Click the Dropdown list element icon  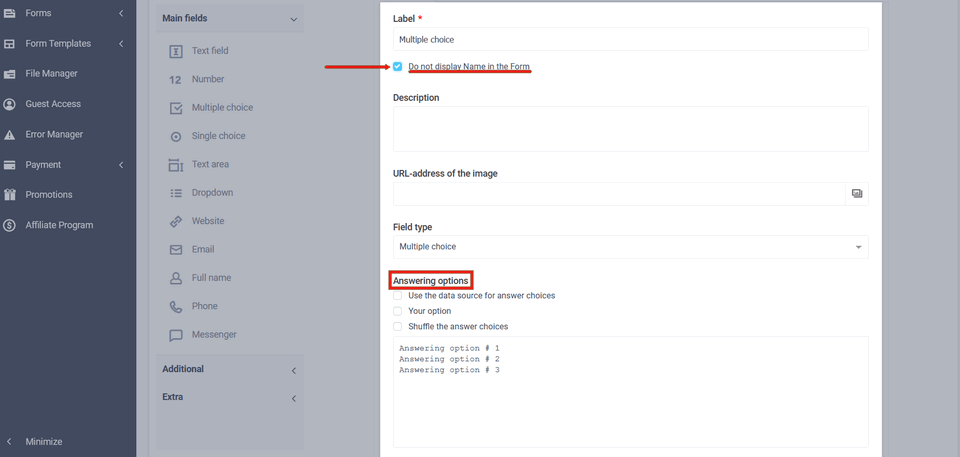(176, 193)
